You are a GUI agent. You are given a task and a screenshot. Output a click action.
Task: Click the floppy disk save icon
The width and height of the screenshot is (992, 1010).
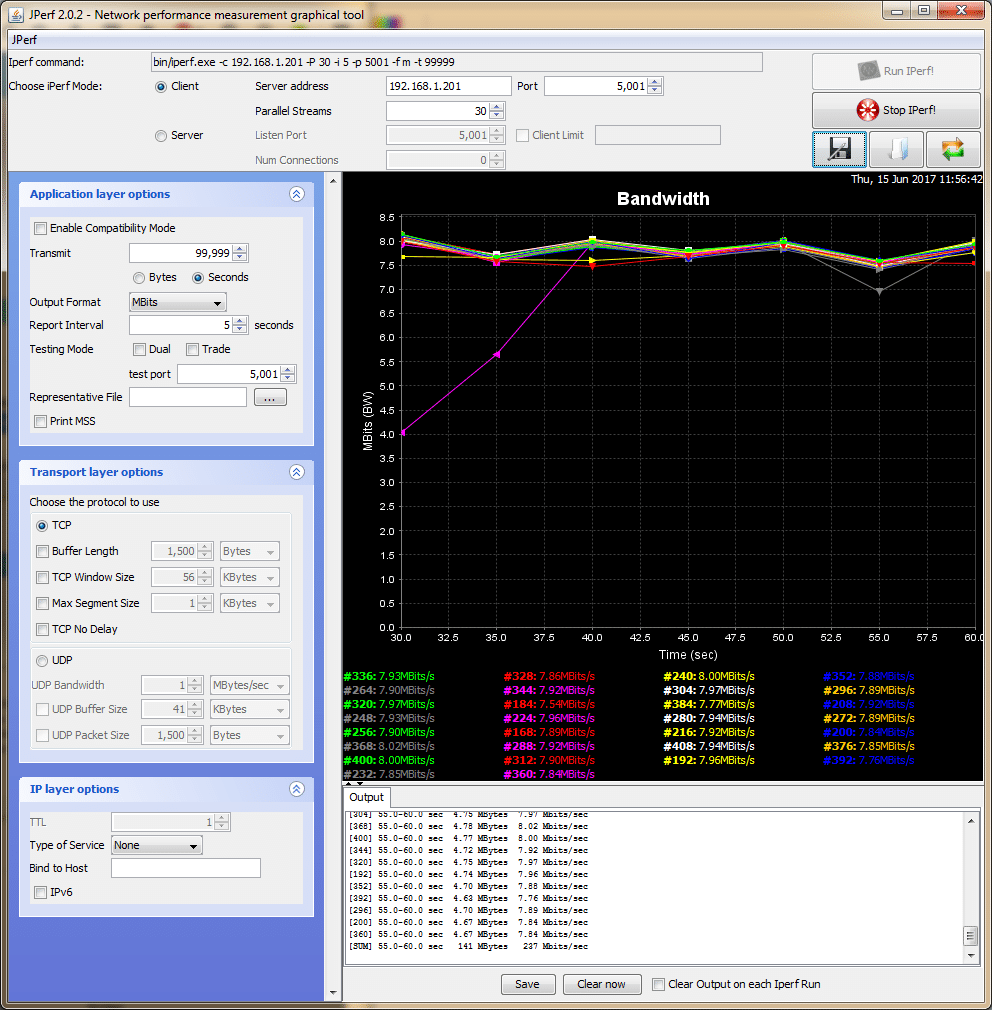pos(839,149)
